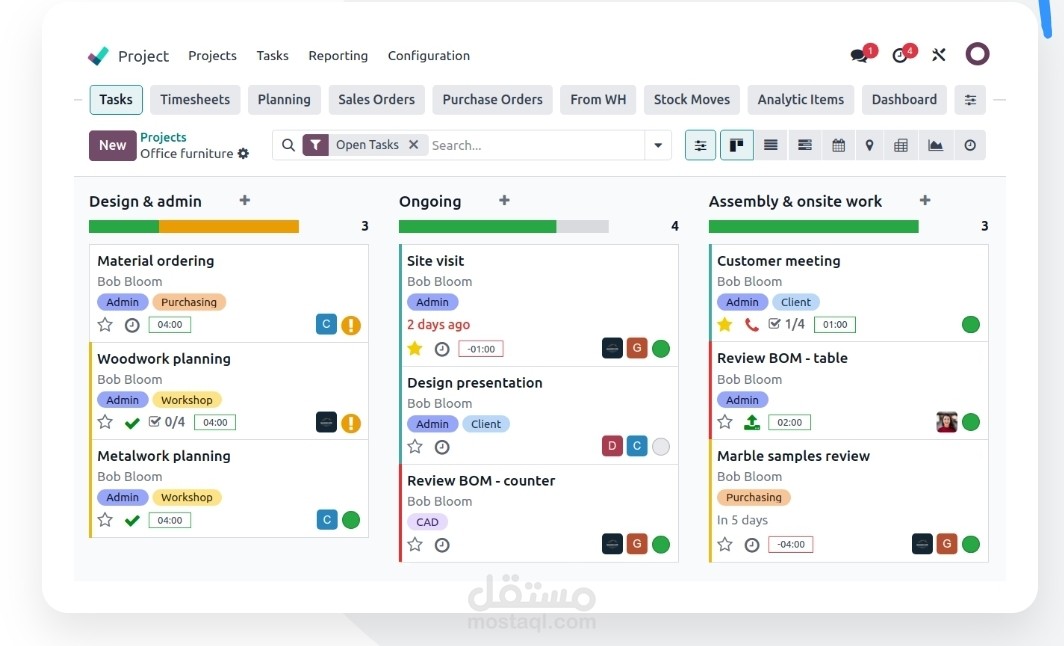1064x646 pixels.
Task: Open the Review BOM - counter card
Action: click(x=539, y=513)
